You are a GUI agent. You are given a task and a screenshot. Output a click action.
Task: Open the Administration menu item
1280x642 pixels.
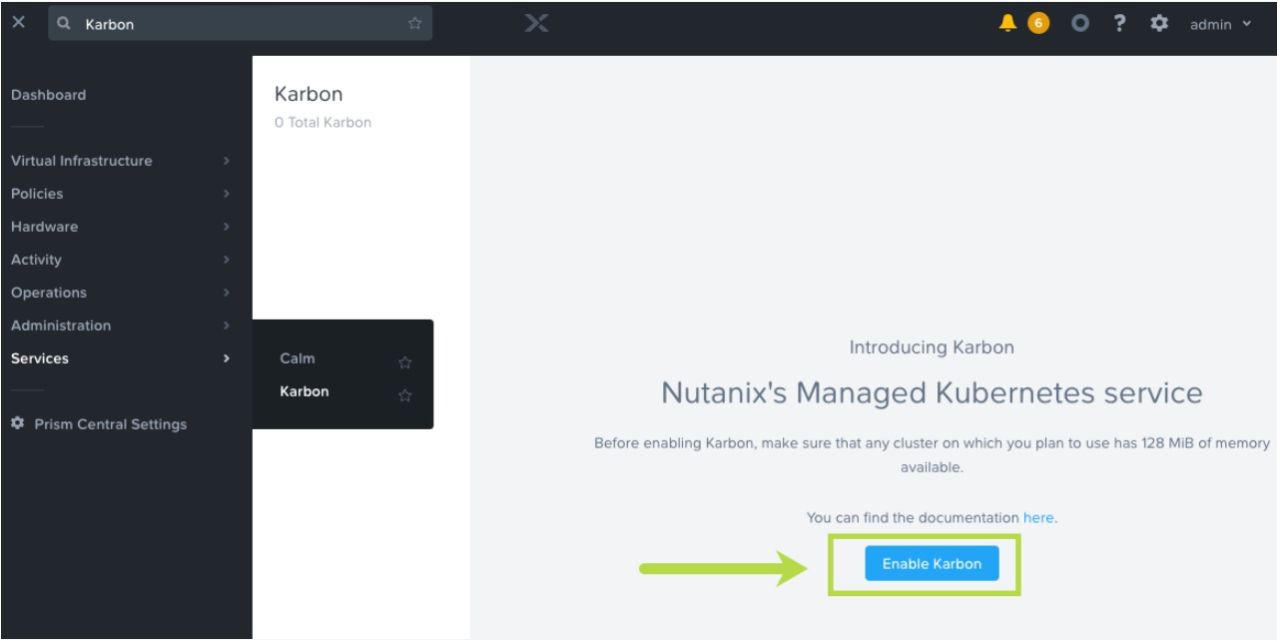tap(61, 326)
